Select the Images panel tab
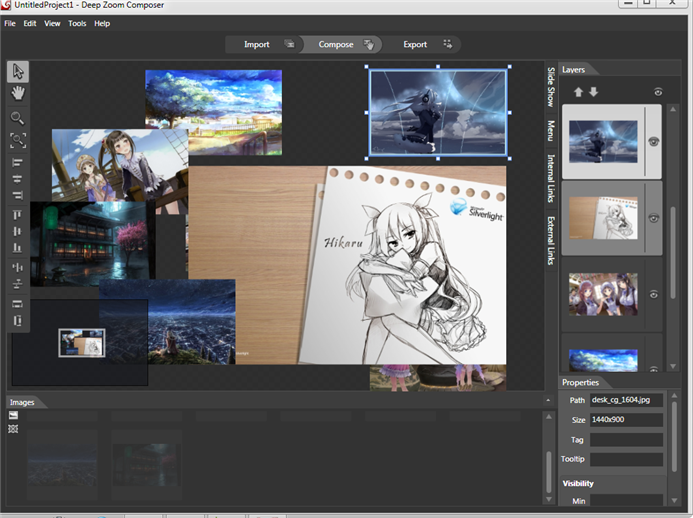Viewport: 693px width, 518px height. pos(22,402)
